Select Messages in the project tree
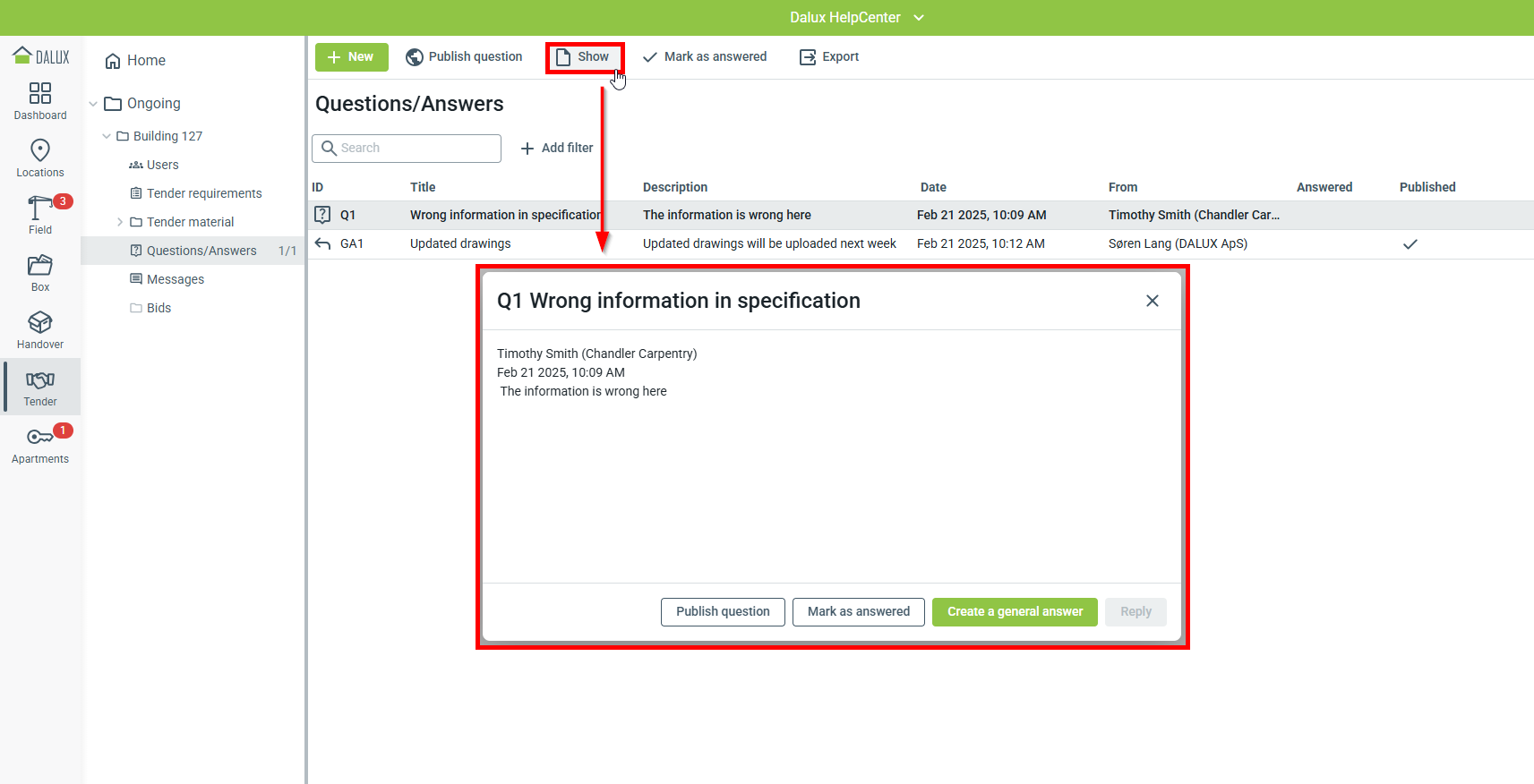 (x=175, y=279)
